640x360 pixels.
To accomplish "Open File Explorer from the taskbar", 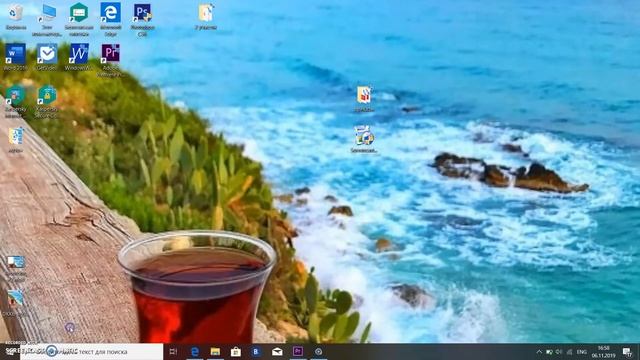I will pos(215,351).
